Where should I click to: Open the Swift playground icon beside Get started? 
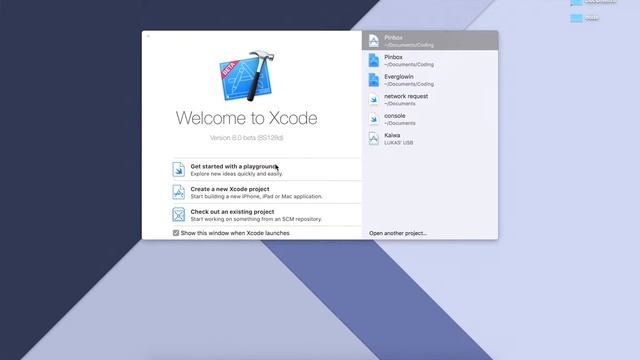tap(178, 169)
